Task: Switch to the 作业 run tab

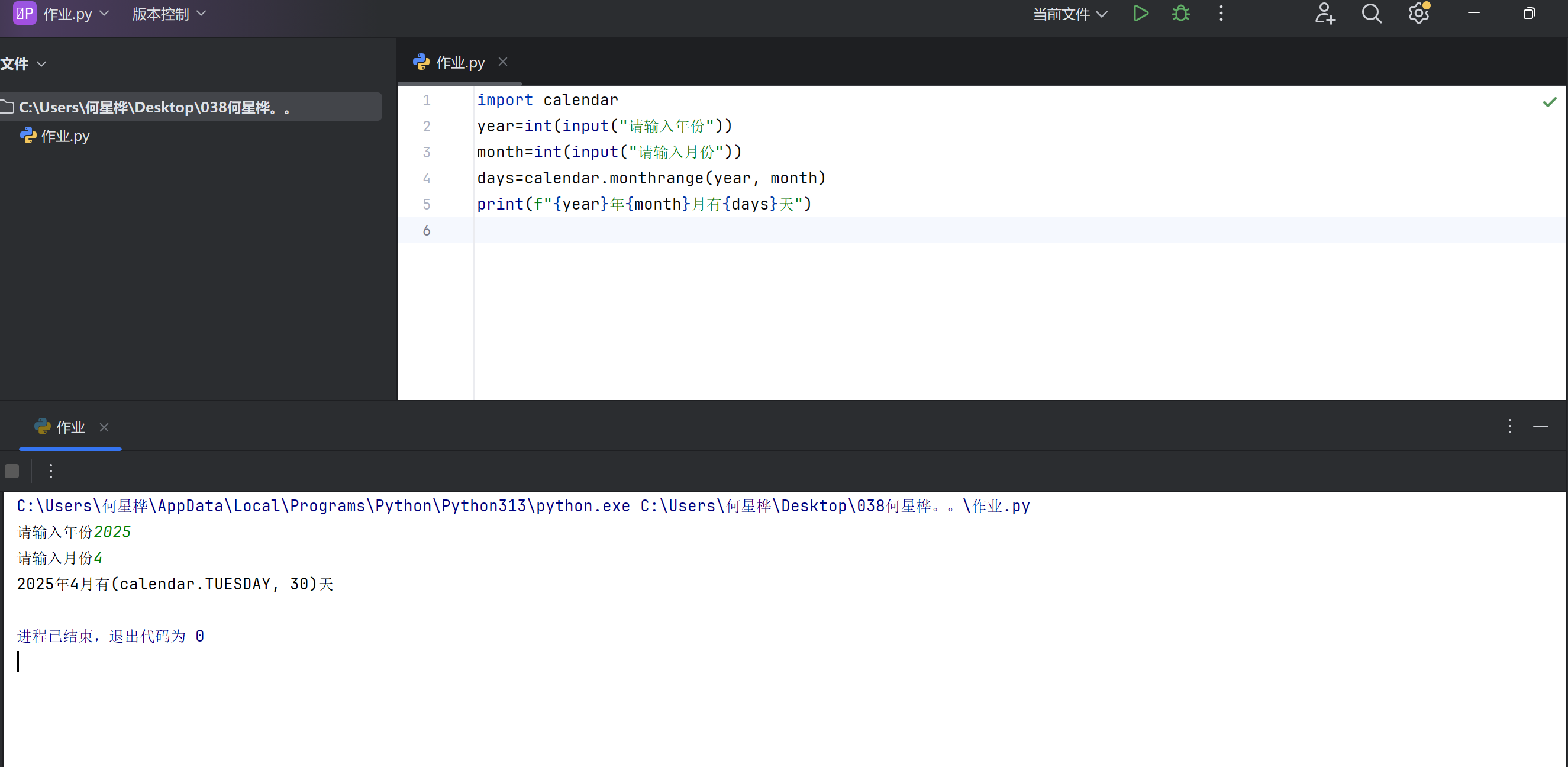Action: 70,427
